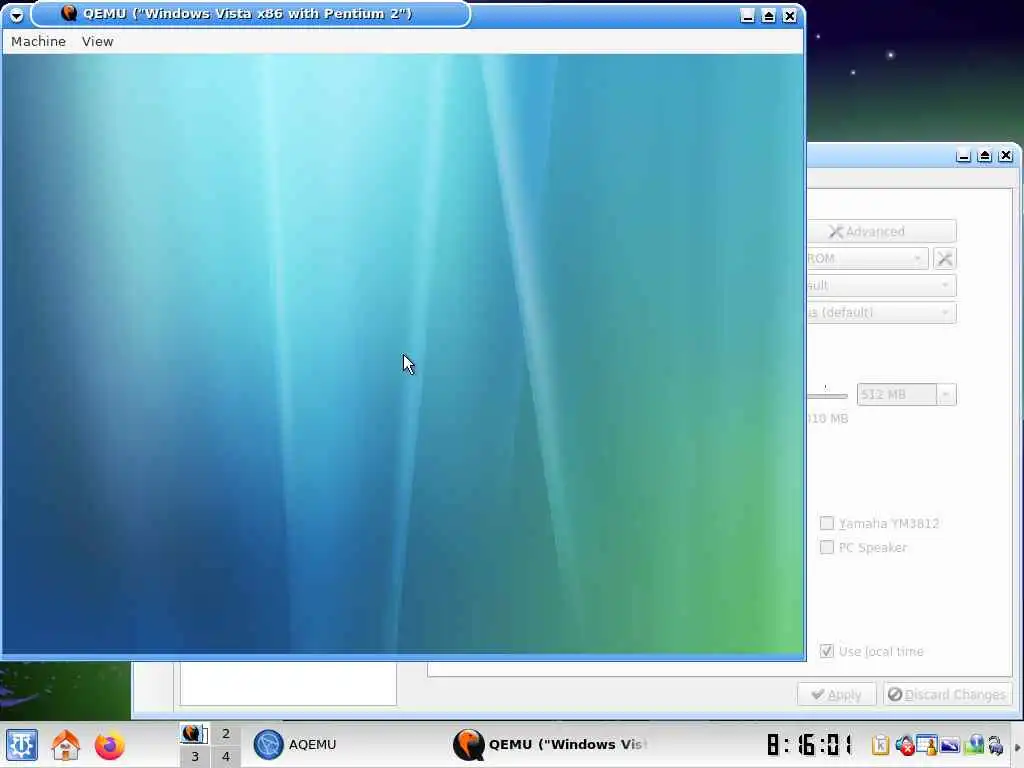Click the memory size slider in AQEMU

827,394
